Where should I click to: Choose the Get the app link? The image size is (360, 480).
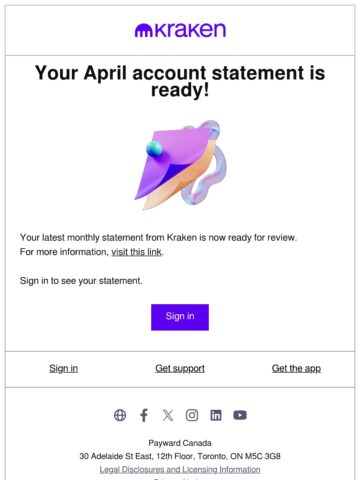296,369
